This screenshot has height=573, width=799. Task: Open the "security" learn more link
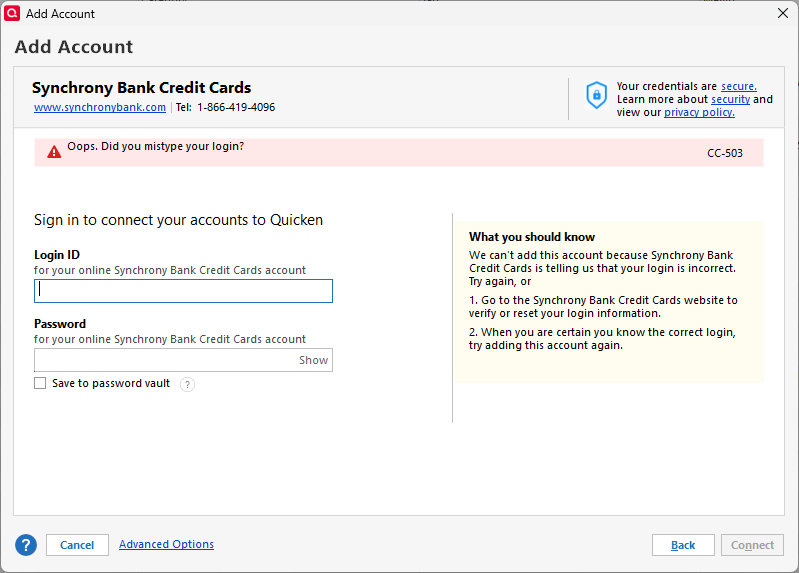click(730, 99)
